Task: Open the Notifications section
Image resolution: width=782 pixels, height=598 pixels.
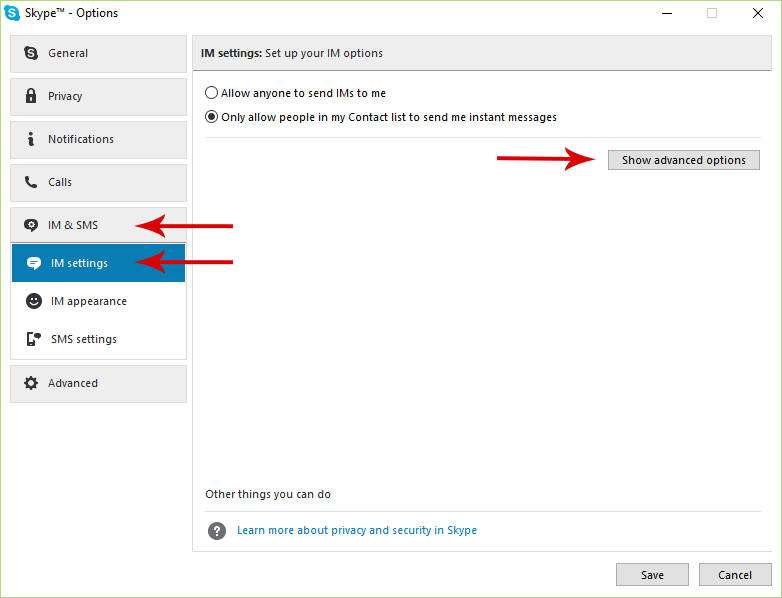Action: pyautogui.click(x=98, y=140)
